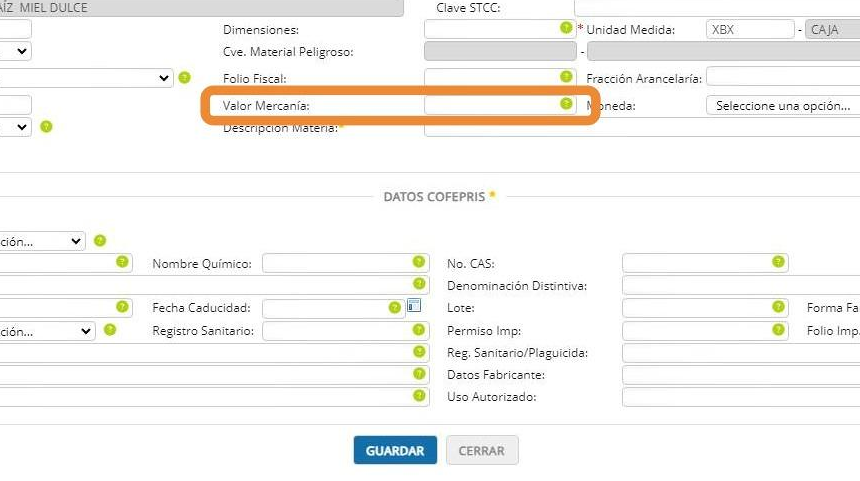Click help icon beside Folio Fiscal field
860x481 pixels.
(x=566, y=76)
